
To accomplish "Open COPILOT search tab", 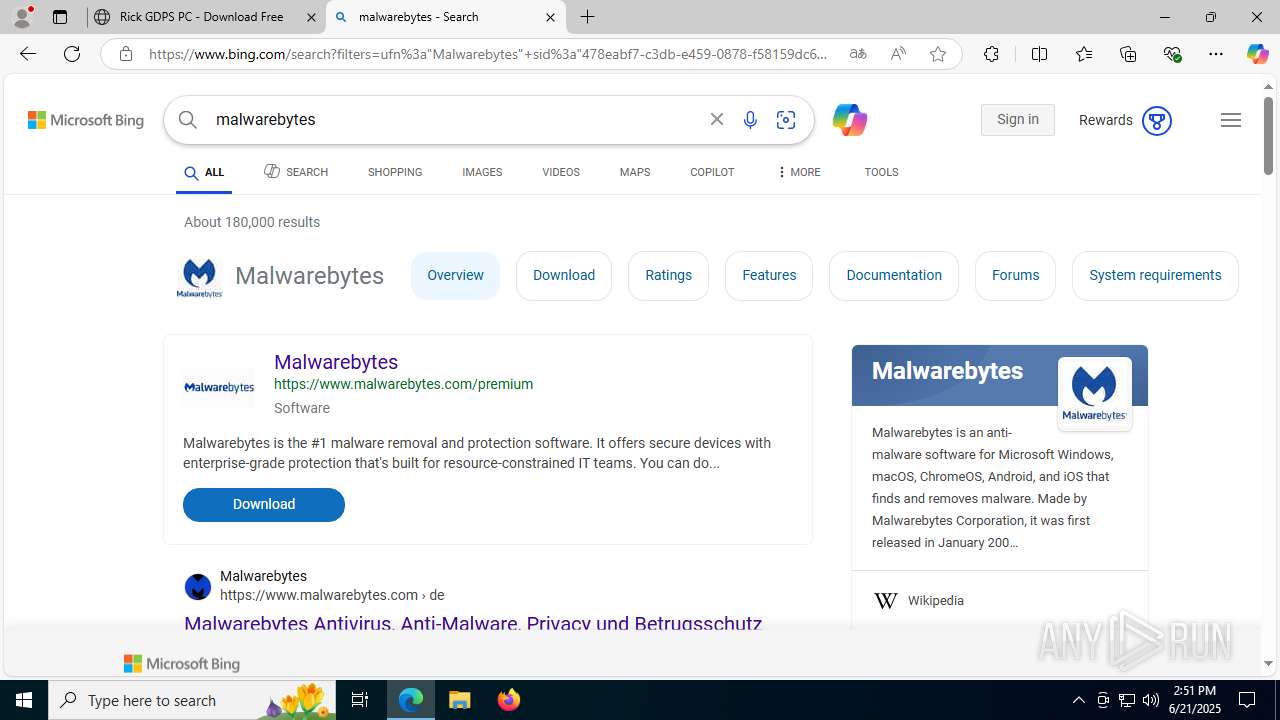I will click(x=712, y=172).
